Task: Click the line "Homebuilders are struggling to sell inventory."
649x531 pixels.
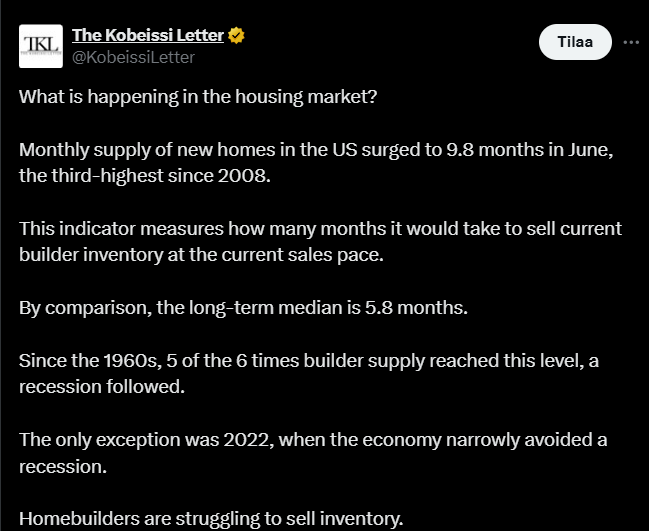Action: 211,519
